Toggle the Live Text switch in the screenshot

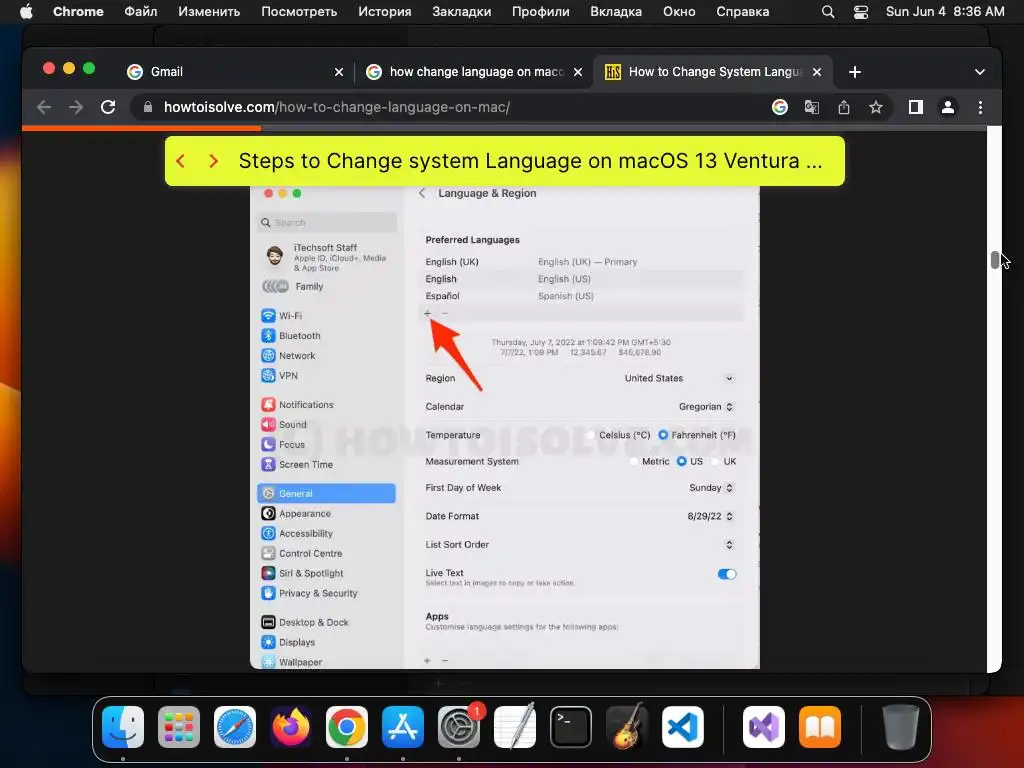pos(727,574)
